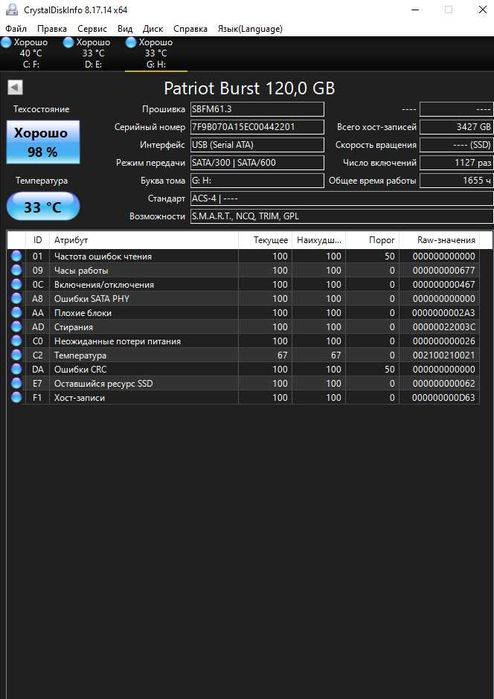This screenshot has height=699, width=494.
Task: Click the Текущее column header
Action: point(265,240)
